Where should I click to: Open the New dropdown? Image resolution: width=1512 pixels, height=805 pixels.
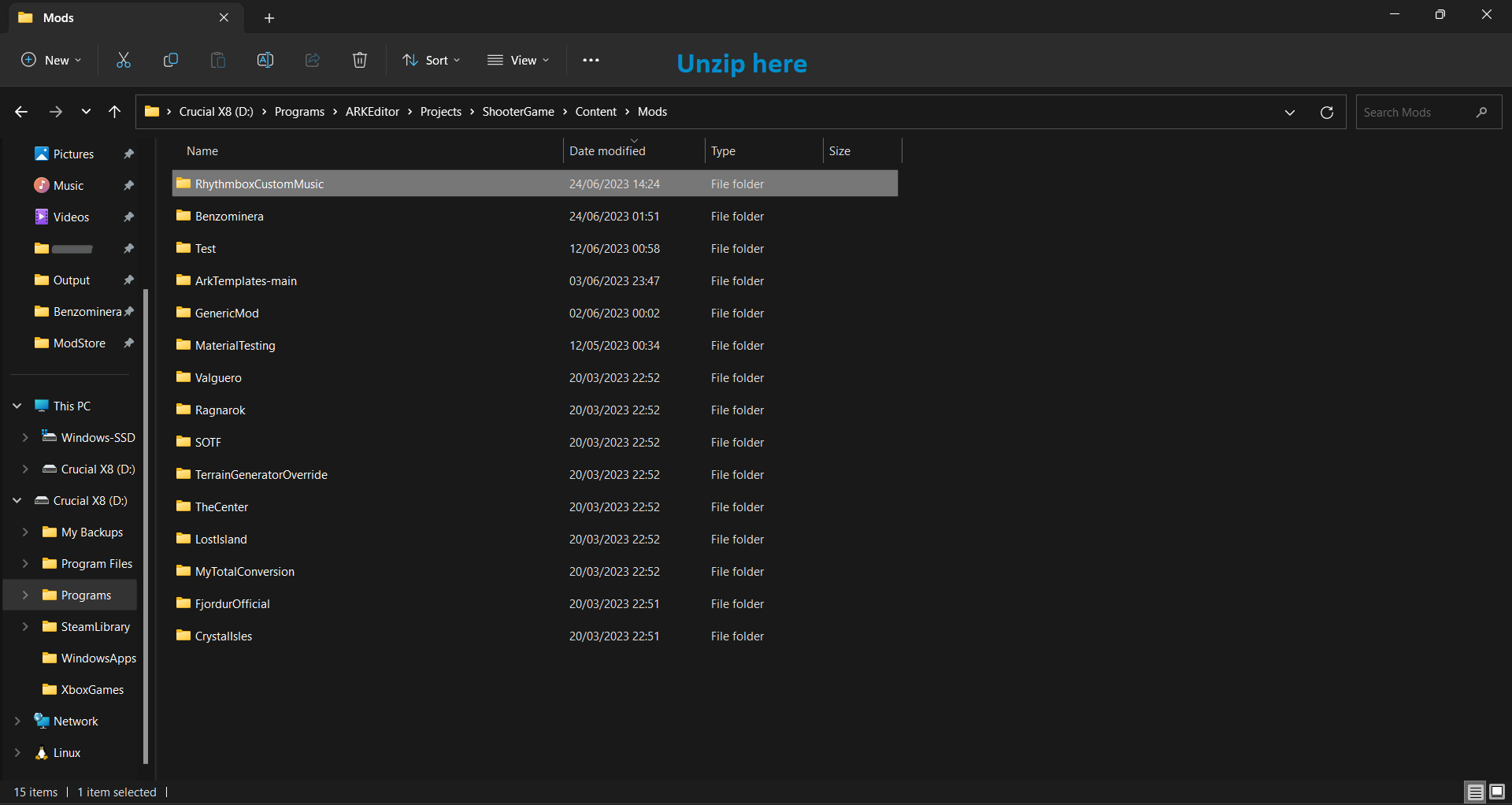point(51,60)
